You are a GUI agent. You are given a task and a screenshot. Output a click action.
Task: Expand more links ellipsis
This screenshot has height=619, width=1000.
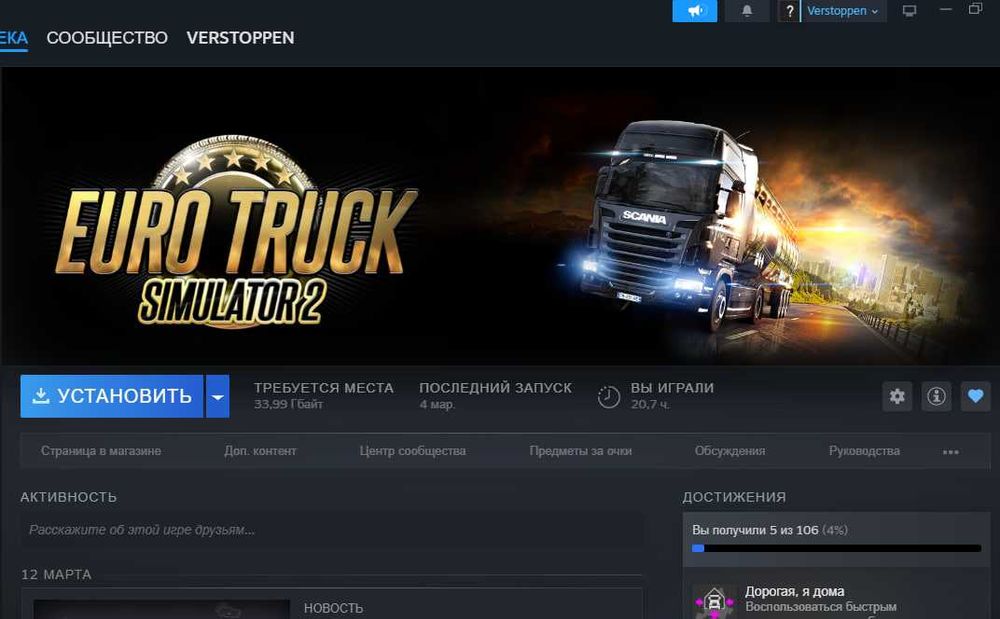[950, 451]
